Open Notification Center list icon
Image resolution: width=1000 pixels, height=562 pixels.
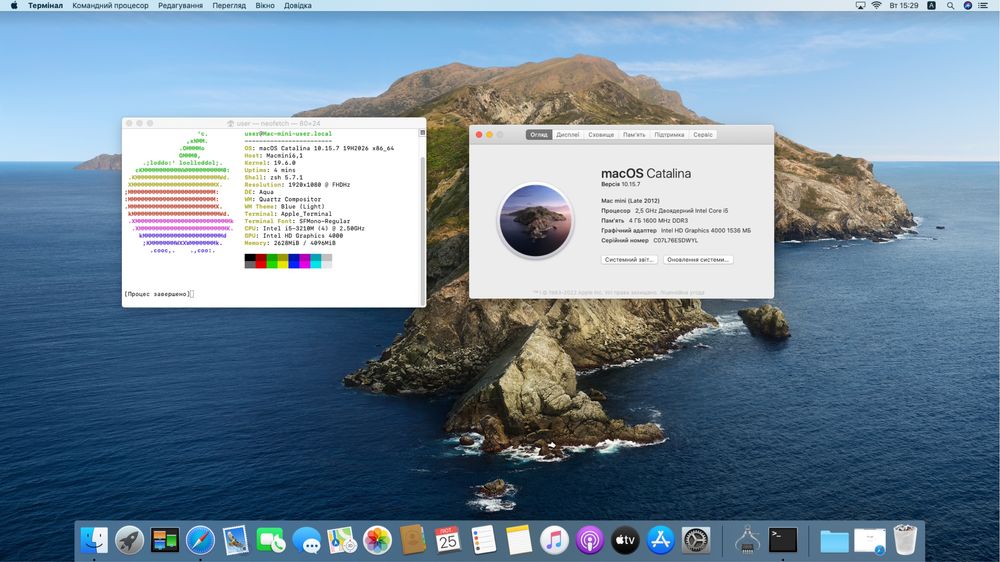point(983,6)
